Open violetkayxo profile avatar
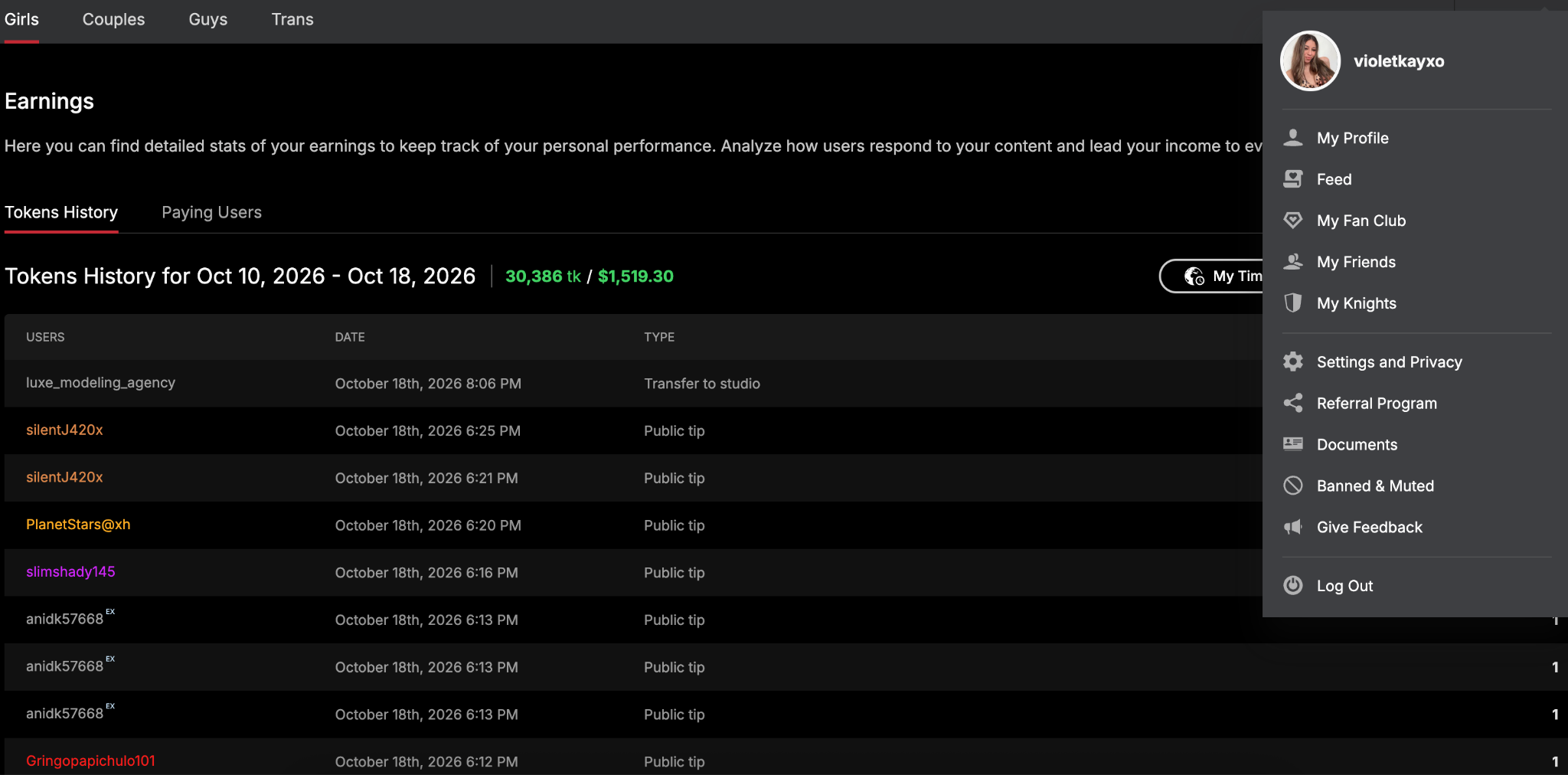This screenshot has width=1568, height=775. pos(1310,61)
